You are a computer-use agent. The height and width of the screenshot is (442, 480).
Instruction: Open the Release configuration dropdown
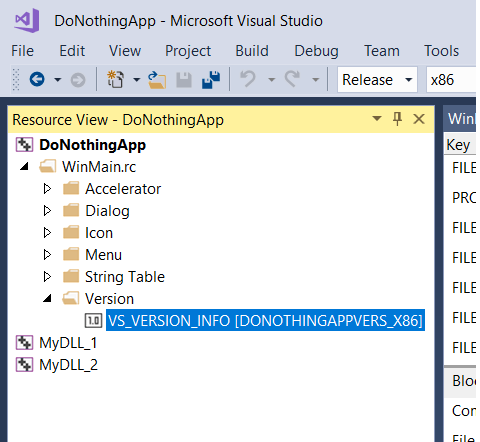click(377, 80)
